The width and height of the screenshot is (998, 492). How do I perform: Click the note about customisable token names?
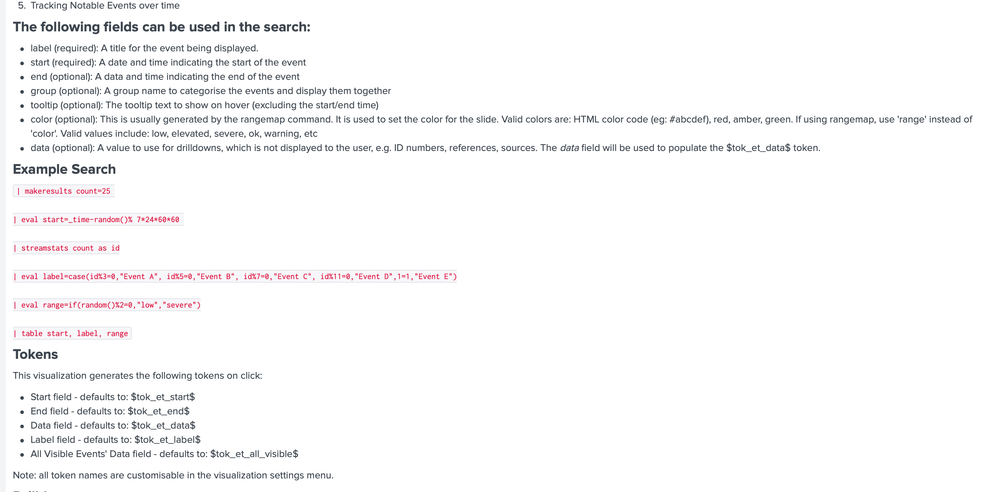click(x=173, y=475)
